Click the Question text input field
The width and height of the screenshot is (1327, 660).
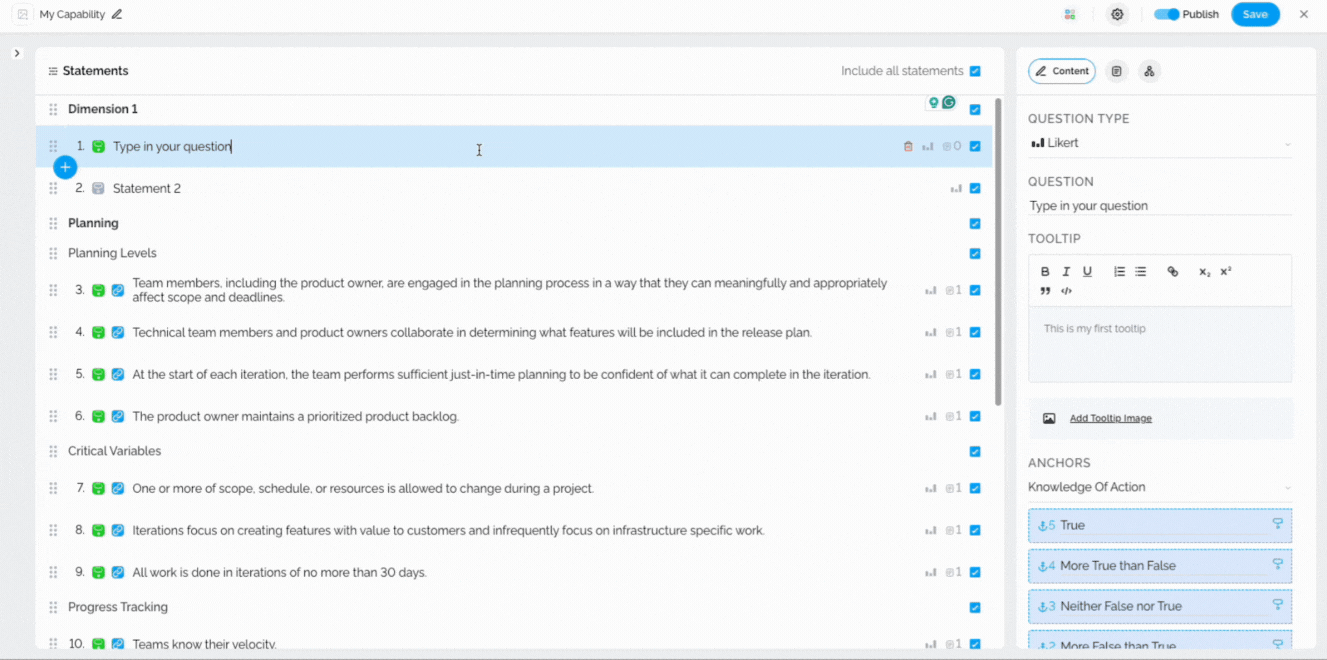point(1160,206)
